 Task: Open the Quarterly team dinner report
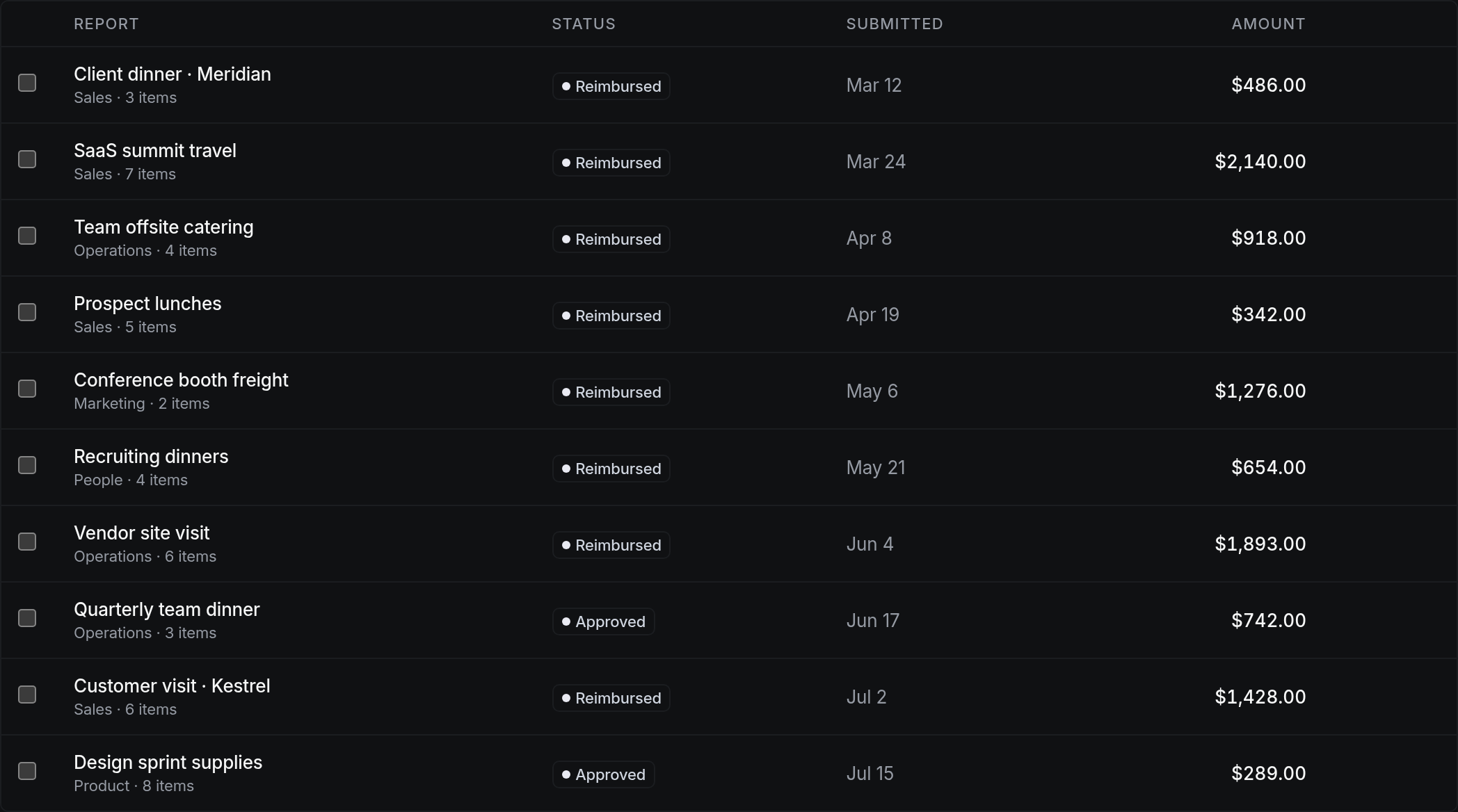coord(167,610)
